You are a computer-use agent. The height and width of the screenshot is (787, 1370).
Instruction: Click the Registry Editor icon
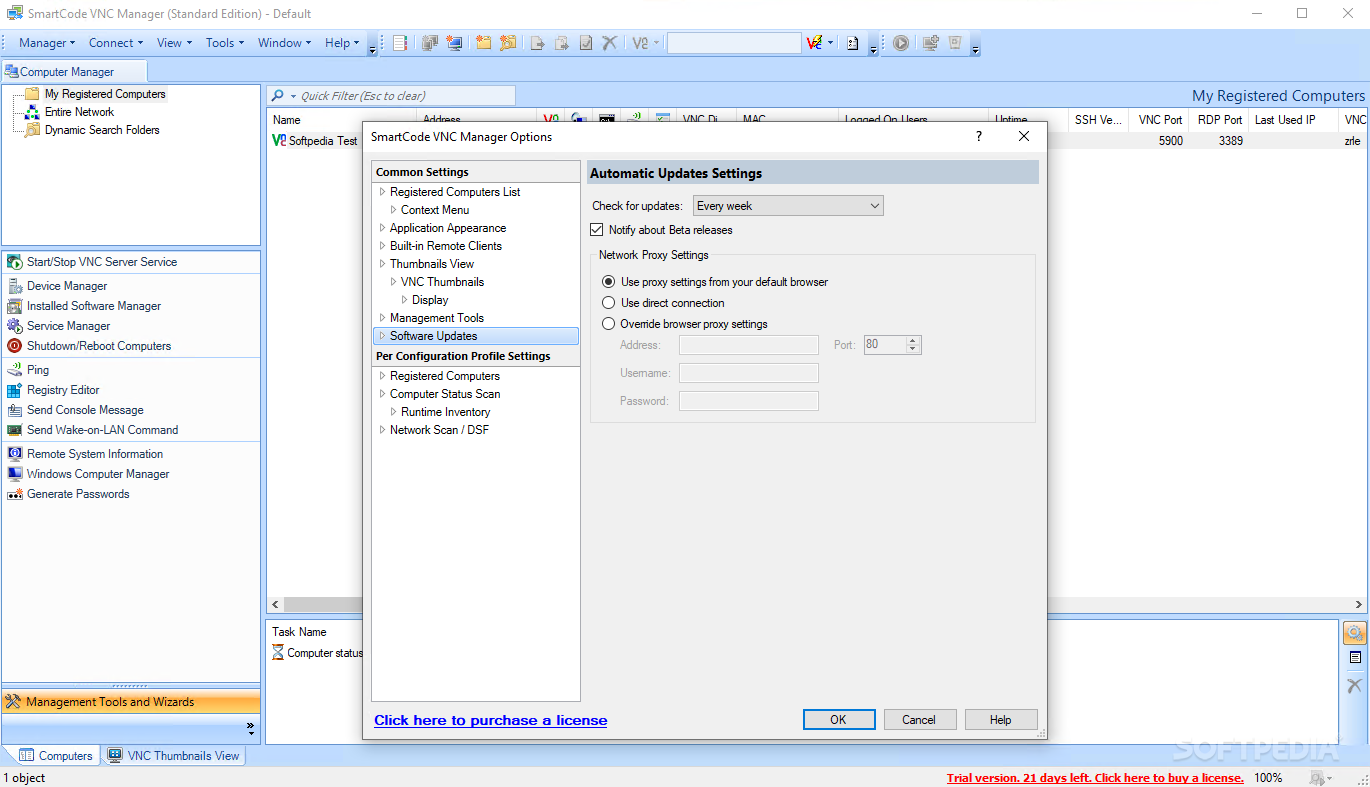[15, 390]
